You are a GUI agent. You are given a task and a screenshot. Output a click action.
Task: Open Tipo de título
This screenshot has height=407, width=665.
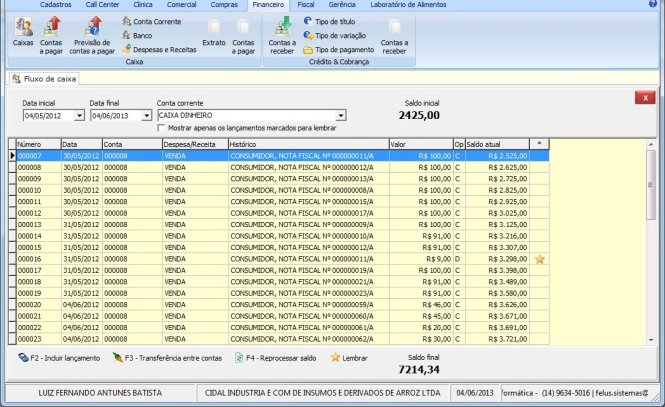pyautogui.click(x=330, y=22)
